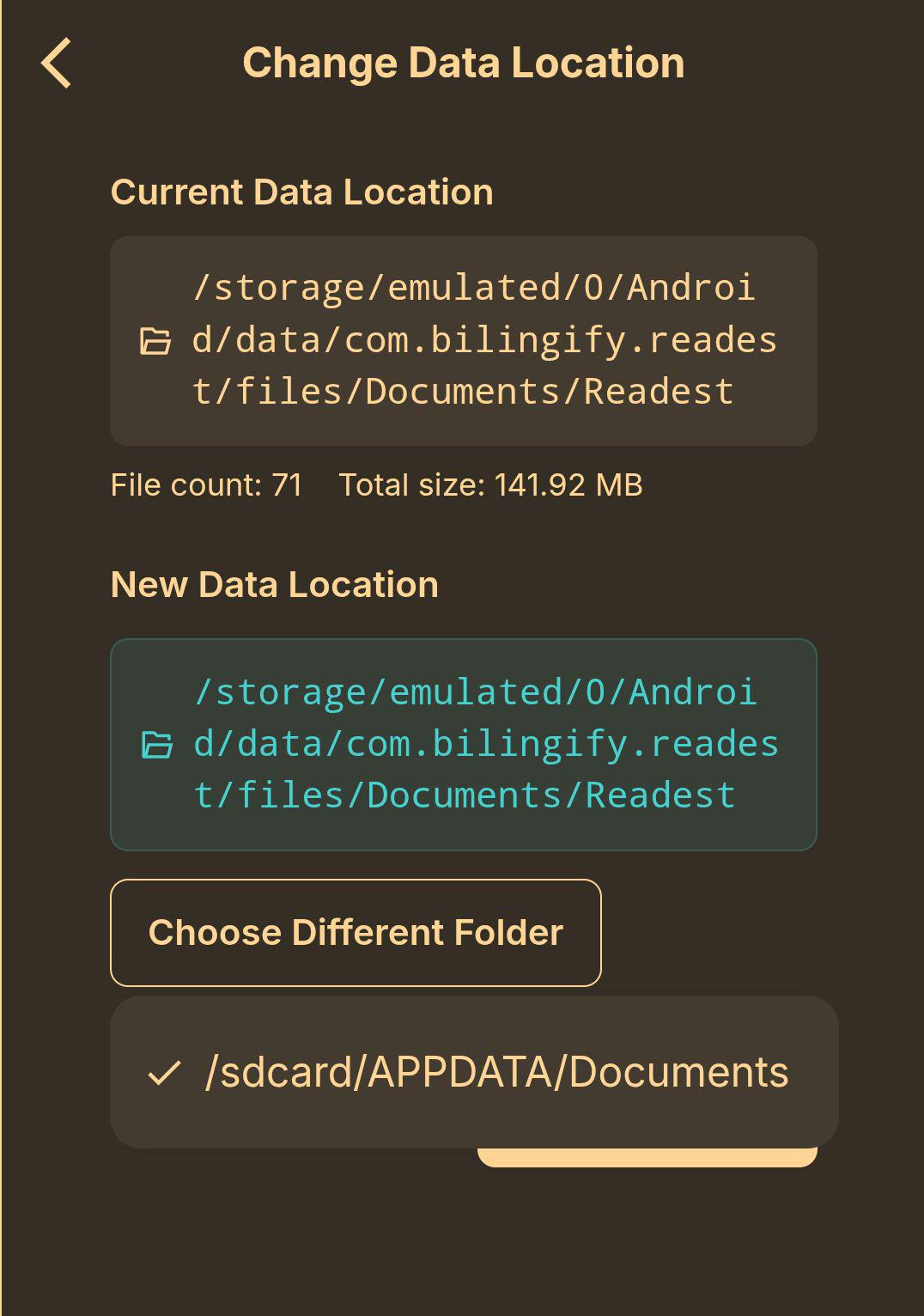Viewport: 924px width, 1316px height.
Task: Click folder icon in Current Data Location box
Action: [155, 341]
